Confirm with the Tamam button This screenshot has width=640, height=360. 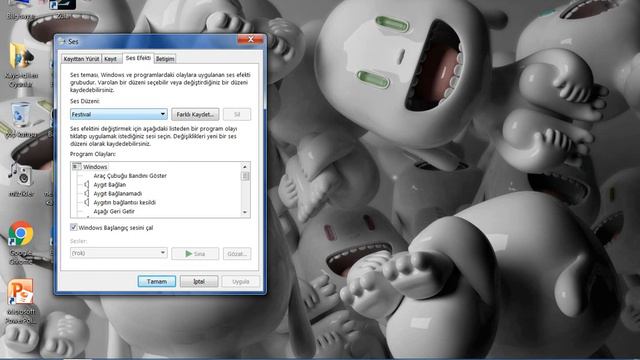point(157,281)
